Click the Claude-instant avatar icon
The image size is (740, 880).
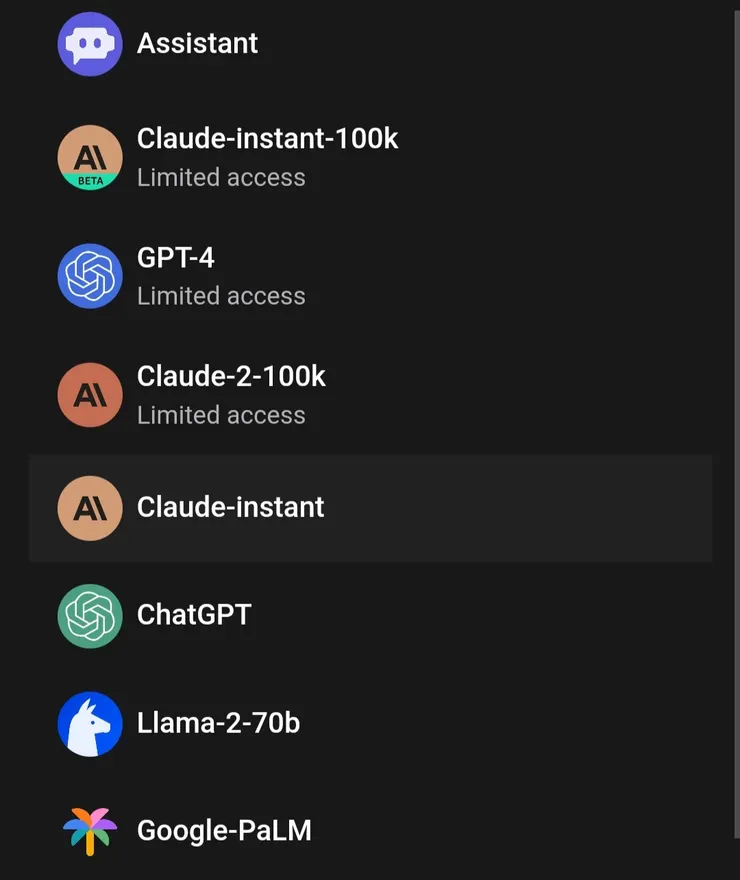click(x=90, y=508)
